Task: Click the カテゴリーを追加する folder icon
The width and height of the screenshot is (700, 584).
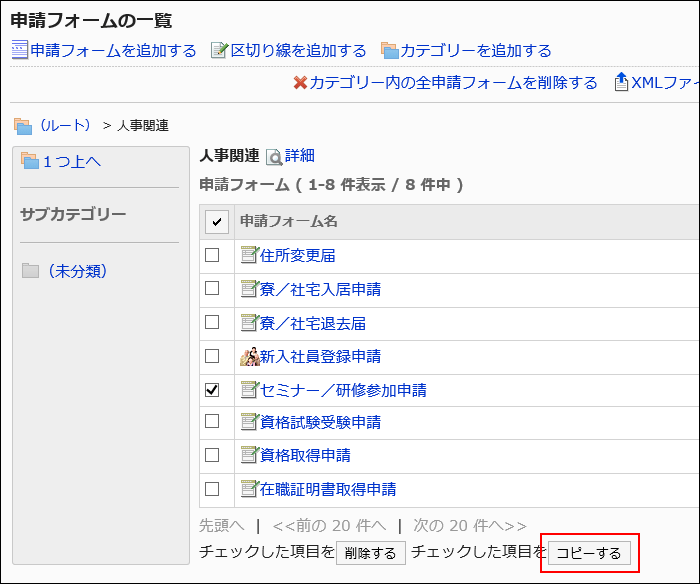Action: point(389,50)
